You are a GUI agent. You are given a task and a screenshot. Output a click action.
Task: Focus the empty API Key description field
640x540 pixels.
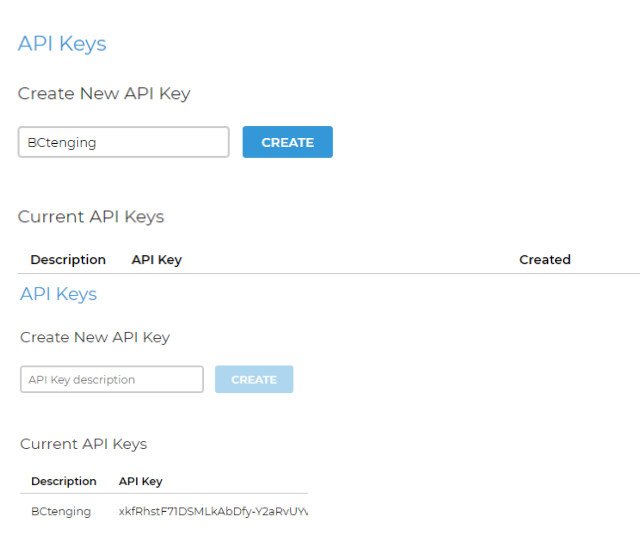[x=111, y=380]
